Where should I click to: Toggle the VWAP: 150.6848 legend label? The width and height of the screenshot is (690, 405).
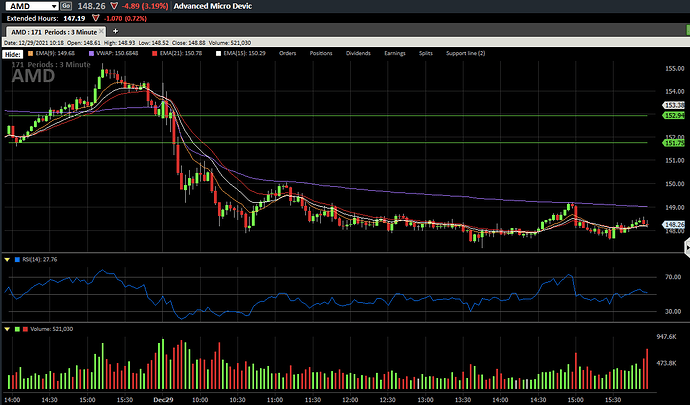coord(117,53)
